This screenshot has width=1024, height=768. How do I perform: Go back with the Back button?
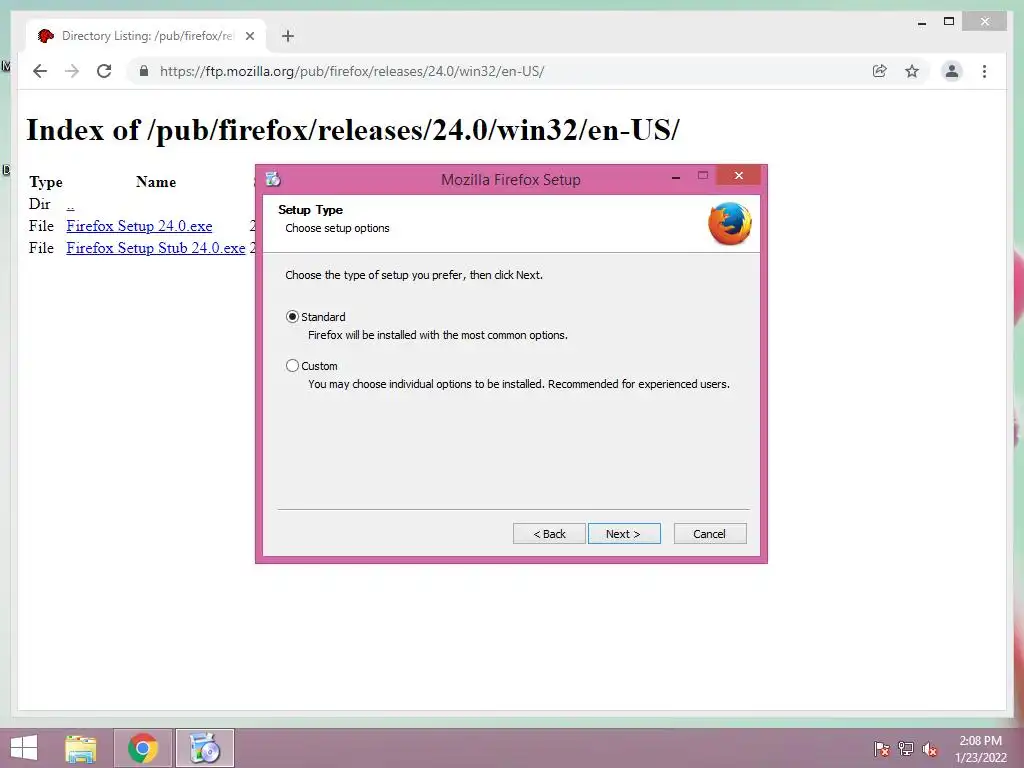(x=549, y=534)
